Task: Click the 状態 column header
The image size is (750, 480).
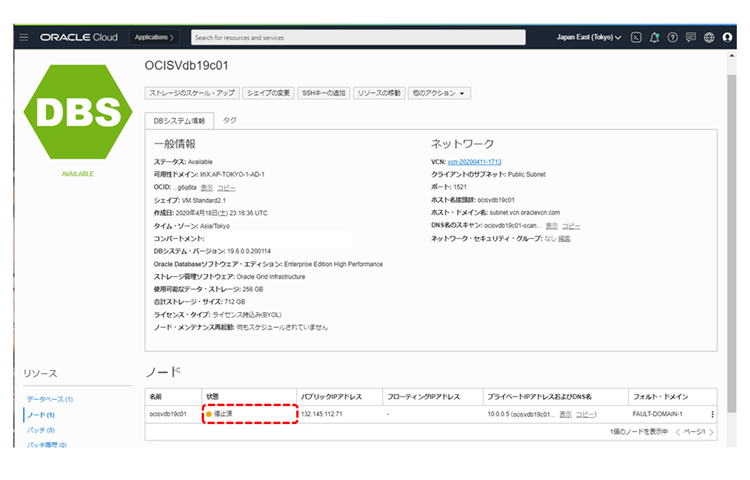Action: [x=212, y=397]
